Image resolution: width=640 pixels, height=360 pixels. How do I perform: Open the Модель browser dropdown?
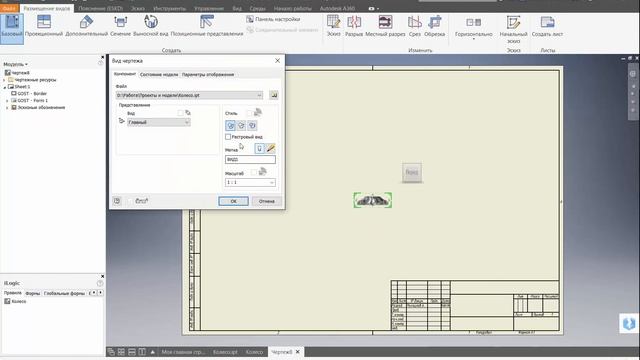click(16, 64)
